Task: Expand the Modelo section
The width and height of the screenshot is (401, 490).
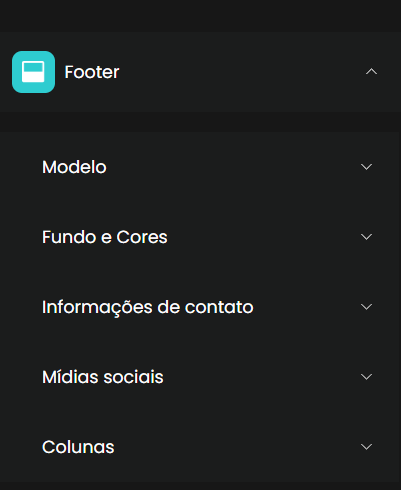Action: coord(200,167)
